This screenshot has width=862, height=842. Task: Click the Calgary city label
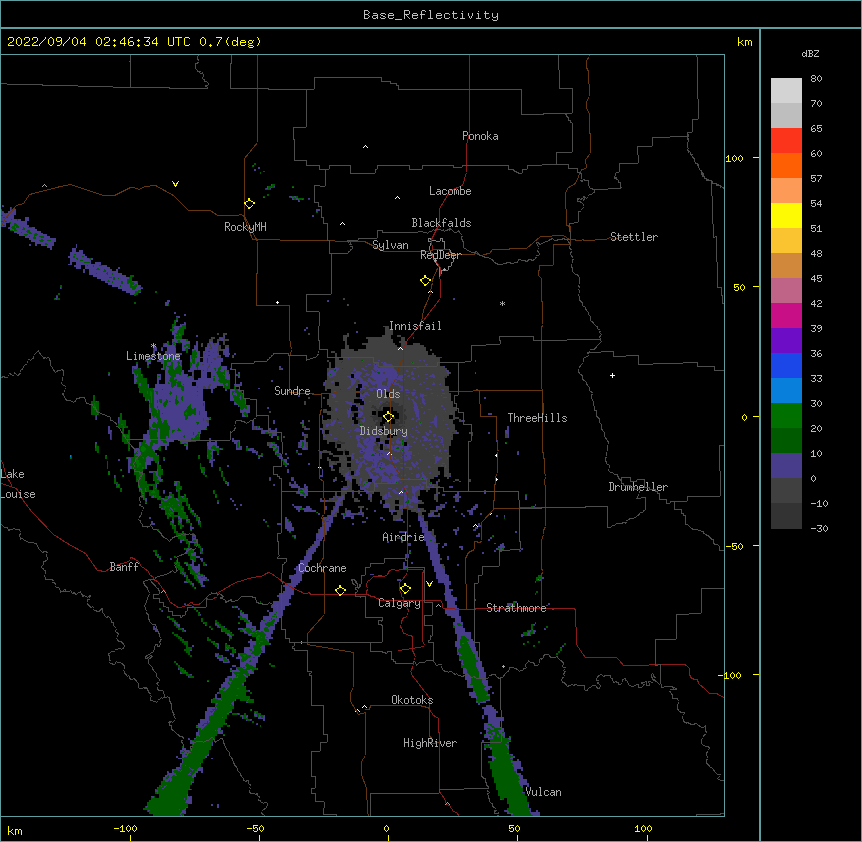coord(399,603)
